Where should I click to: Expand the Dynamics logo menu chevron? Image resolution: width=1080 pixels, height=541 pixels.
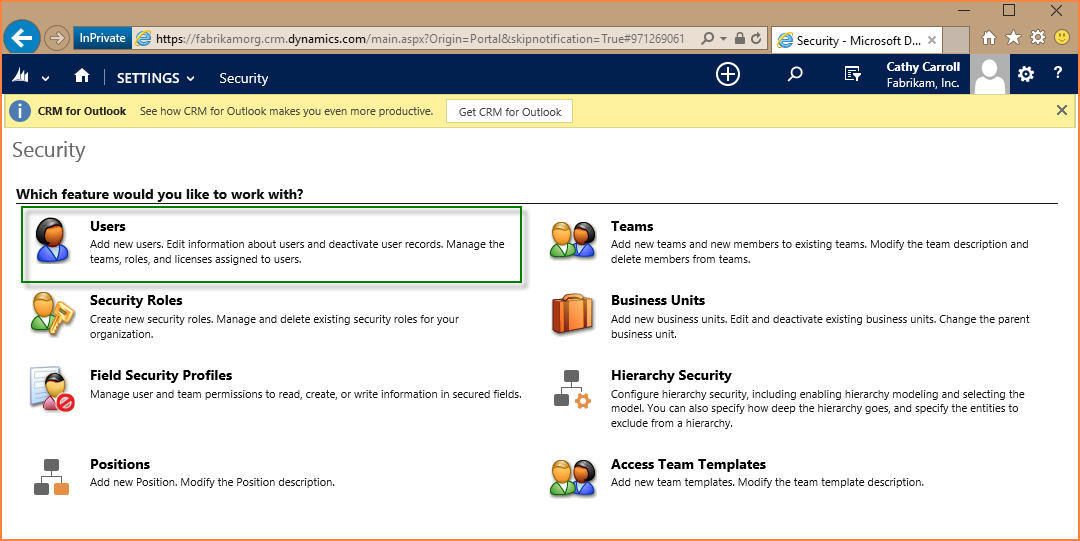point(45,78)
